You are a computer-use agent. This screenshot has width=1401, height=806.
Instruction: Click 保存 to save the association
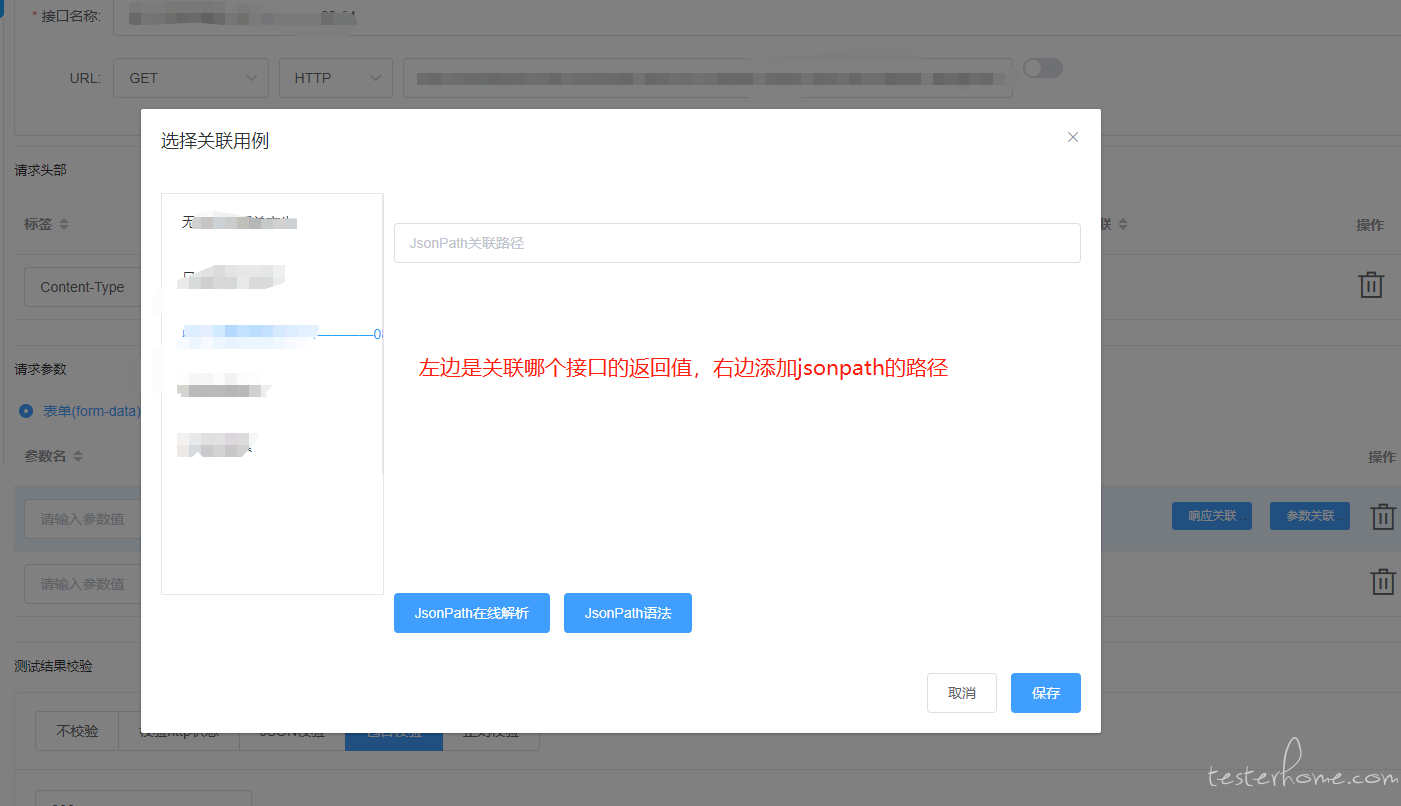pos(1046,693)
